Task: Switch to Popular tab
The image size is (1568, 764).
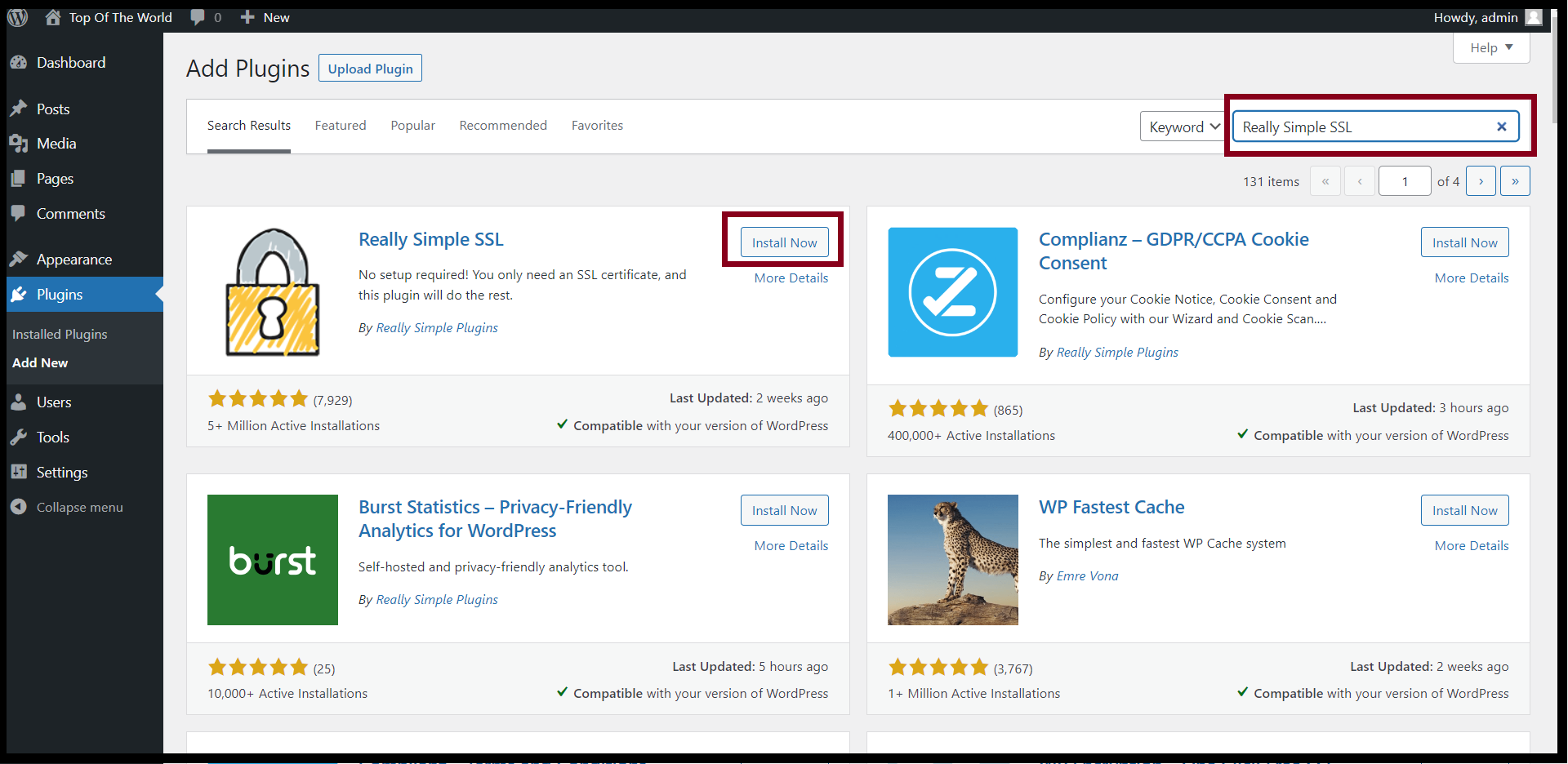Action: [x=413, y=126]
